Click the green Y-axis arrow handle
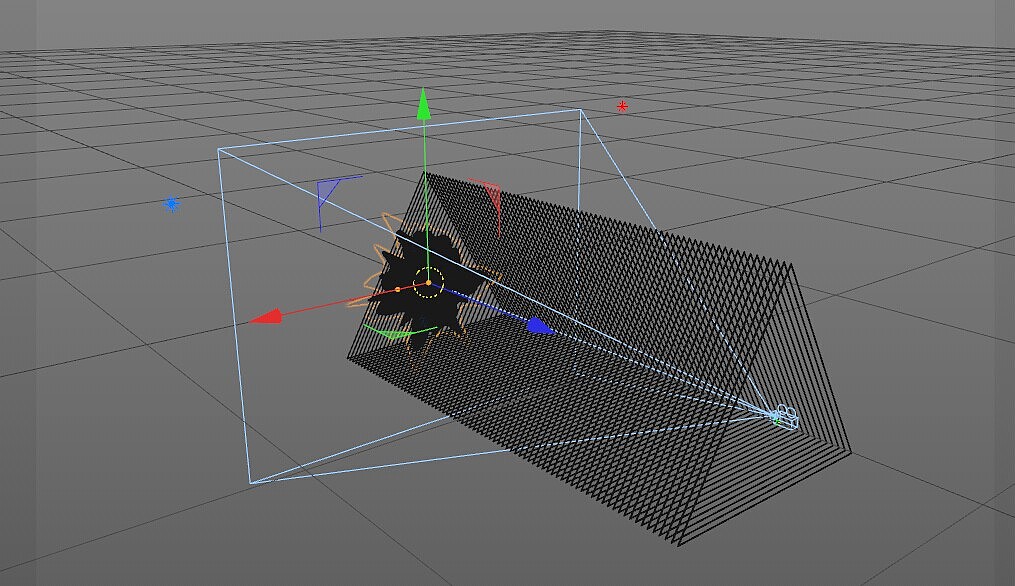The height and width of the screenshot is (586, 1015). coord(423,105)
